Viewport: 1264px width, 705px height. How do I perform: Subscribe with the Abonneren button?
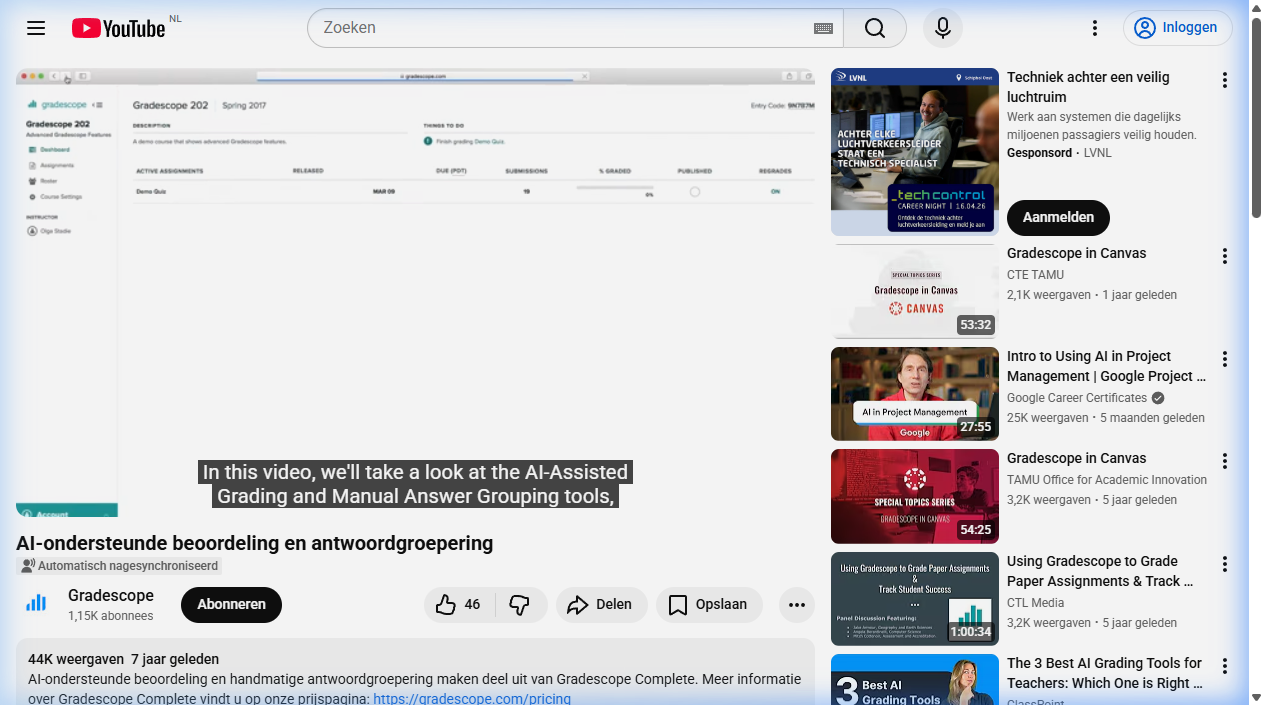(231, 605)
